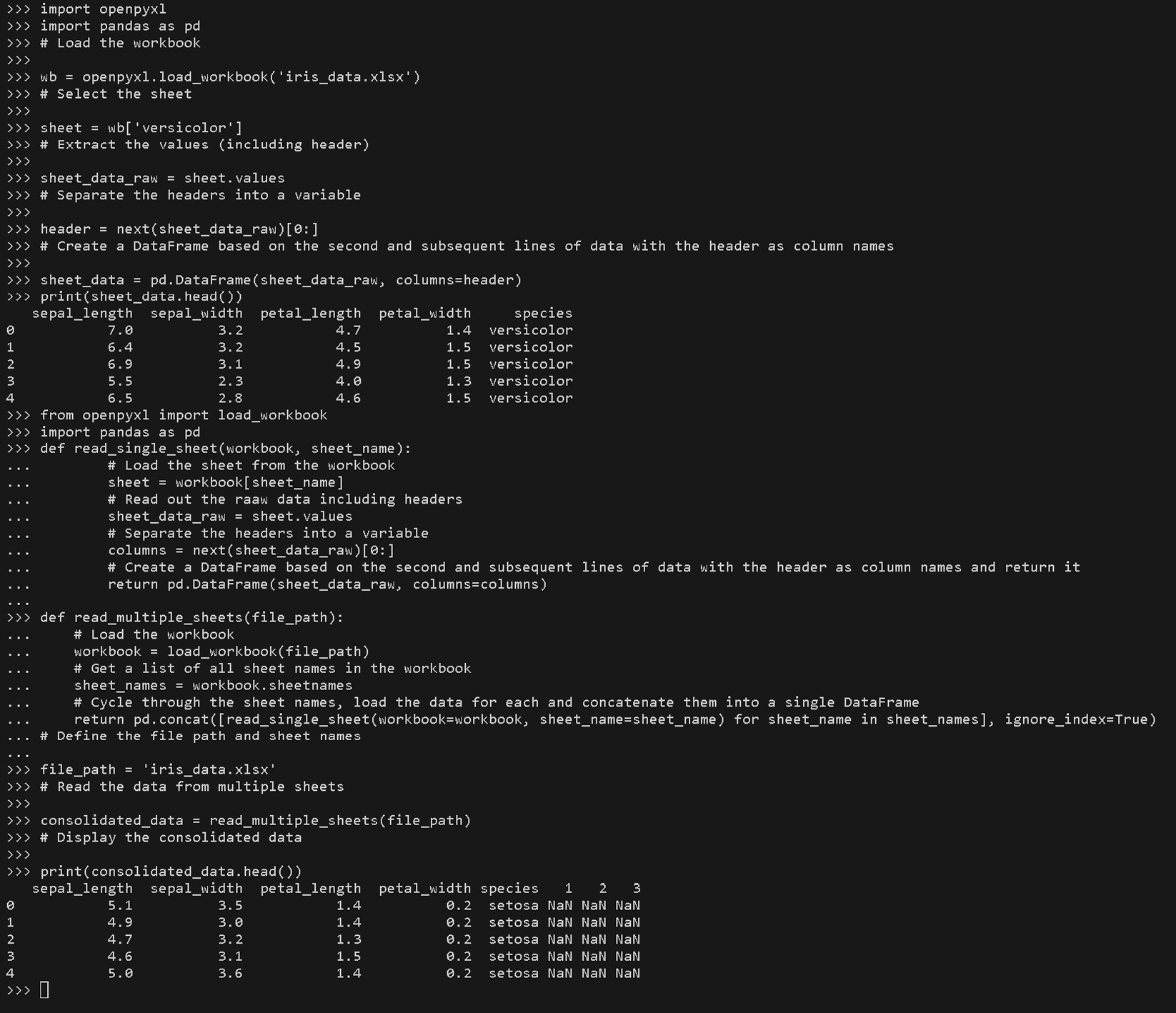This screenshot has height=1013, width=1176.
Task: Click the header = next(sheet_data_raw)[0:] line
Action: click(179, 229)
